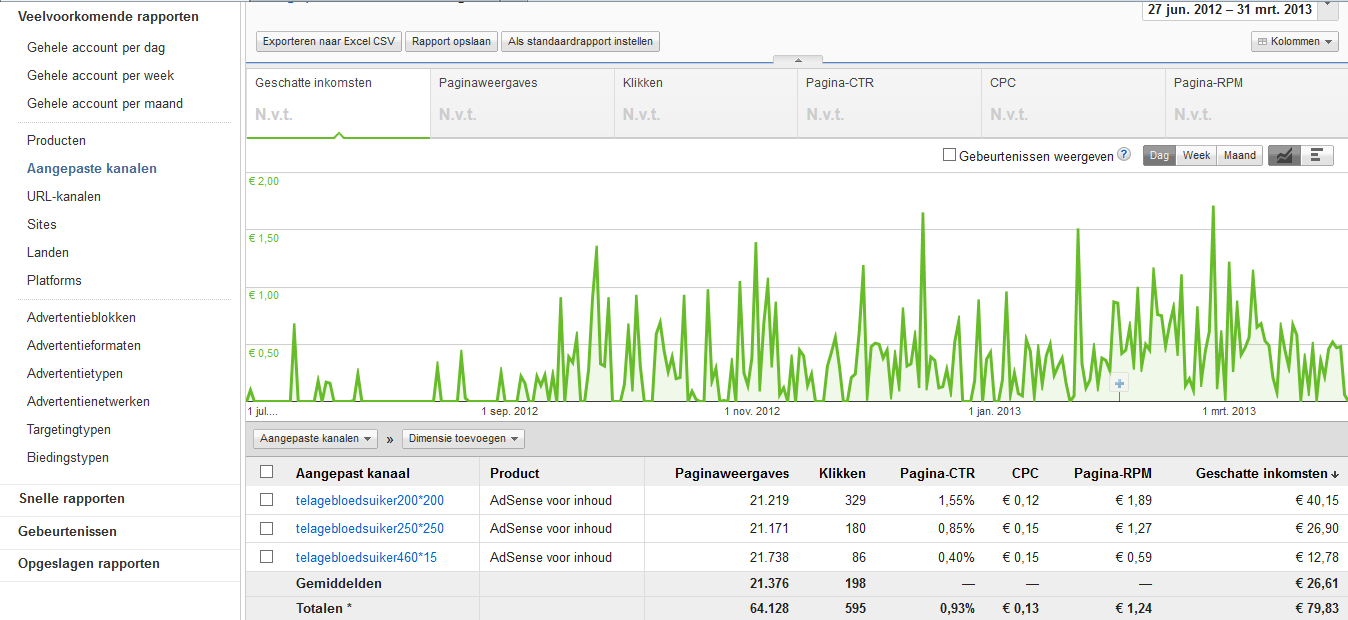This screenshot has height=620, width=1348.
Task: Tick the select-all checkbox in table header
Action: (x=267, y=472)
